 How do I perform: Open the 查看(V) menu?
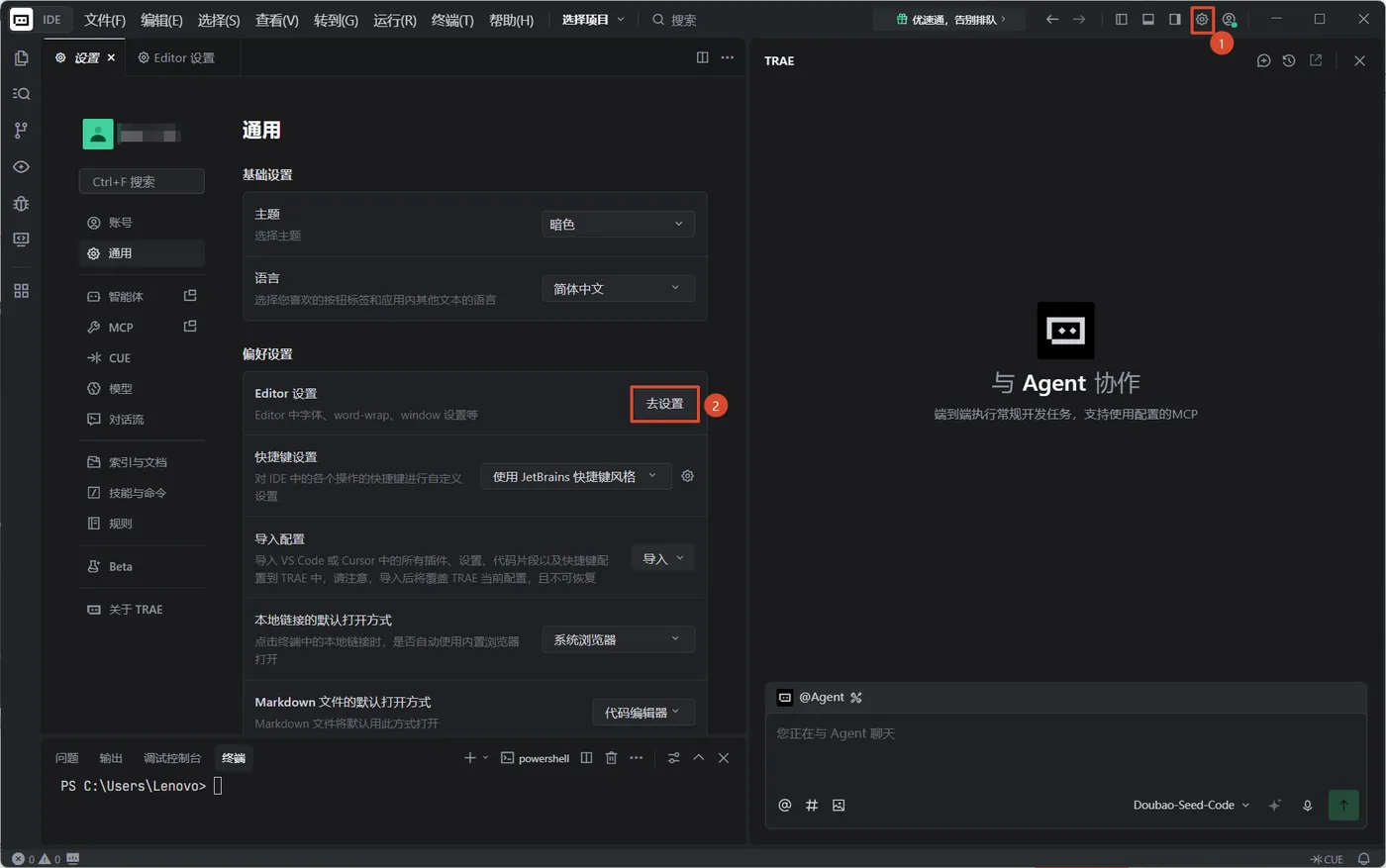(x=277, y=20)
